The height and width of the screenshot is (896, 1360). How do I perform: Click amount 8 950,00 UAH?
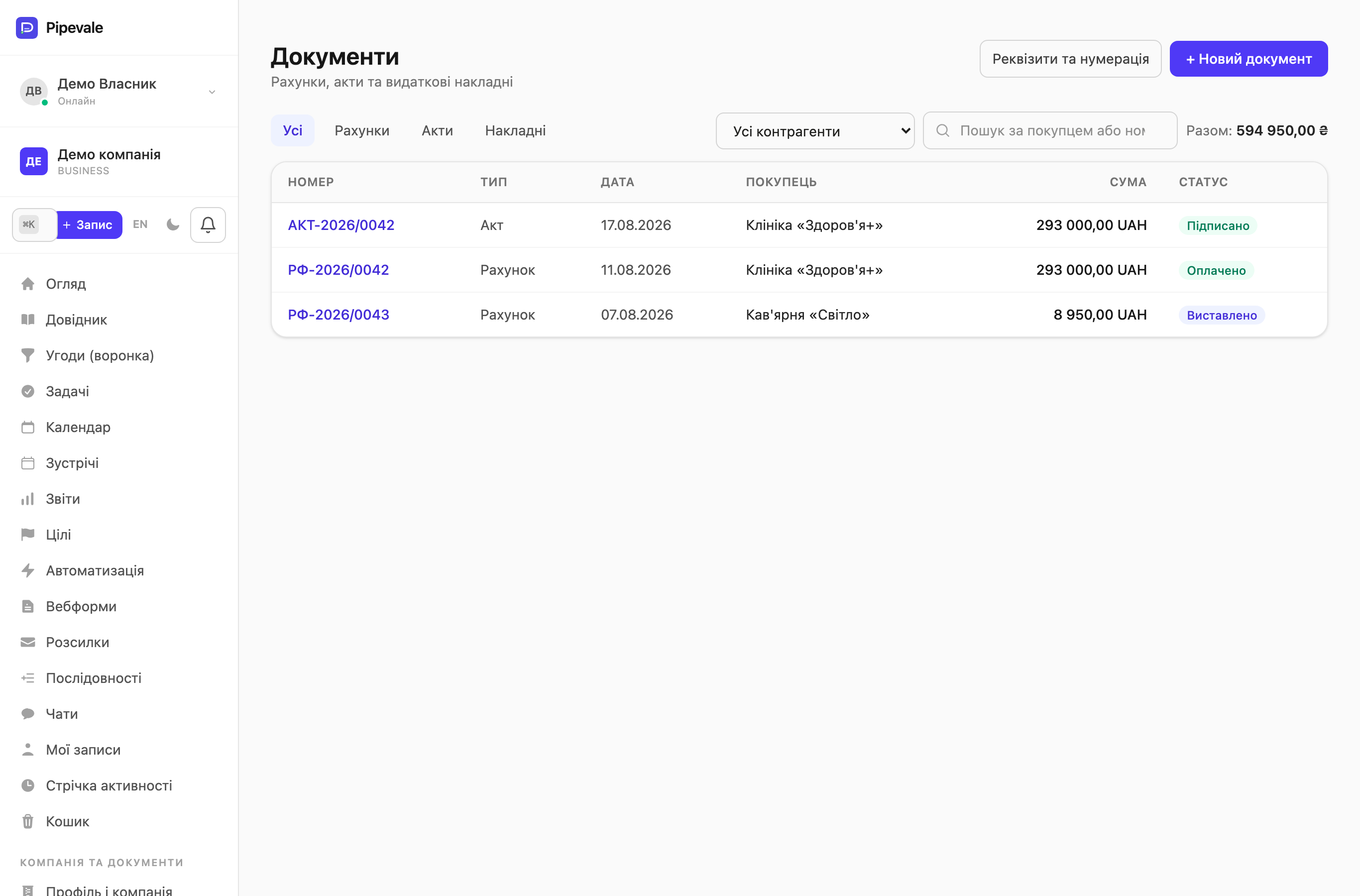[x=1100, y=315]
